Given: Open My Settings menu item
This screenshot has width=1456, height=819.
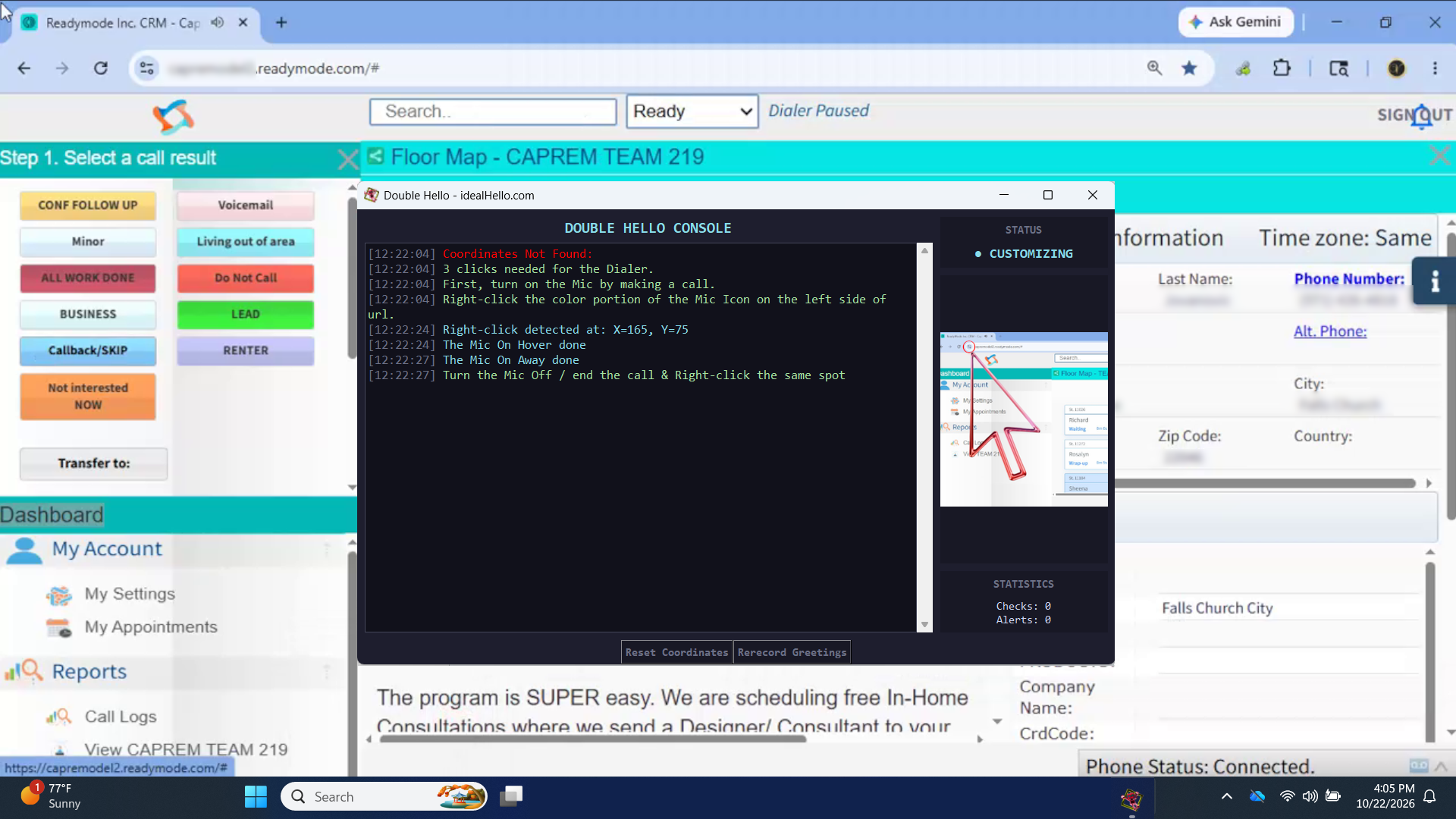Looking at the screenshot, I should (x=130, y=594).
